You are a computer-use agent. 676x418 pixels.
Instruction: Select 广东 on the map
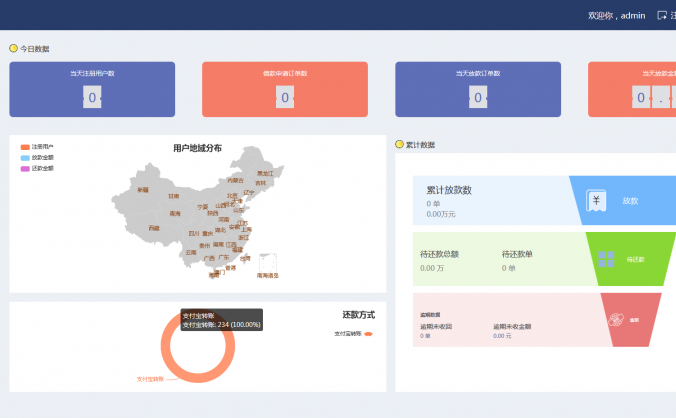(x=224, y=257)
